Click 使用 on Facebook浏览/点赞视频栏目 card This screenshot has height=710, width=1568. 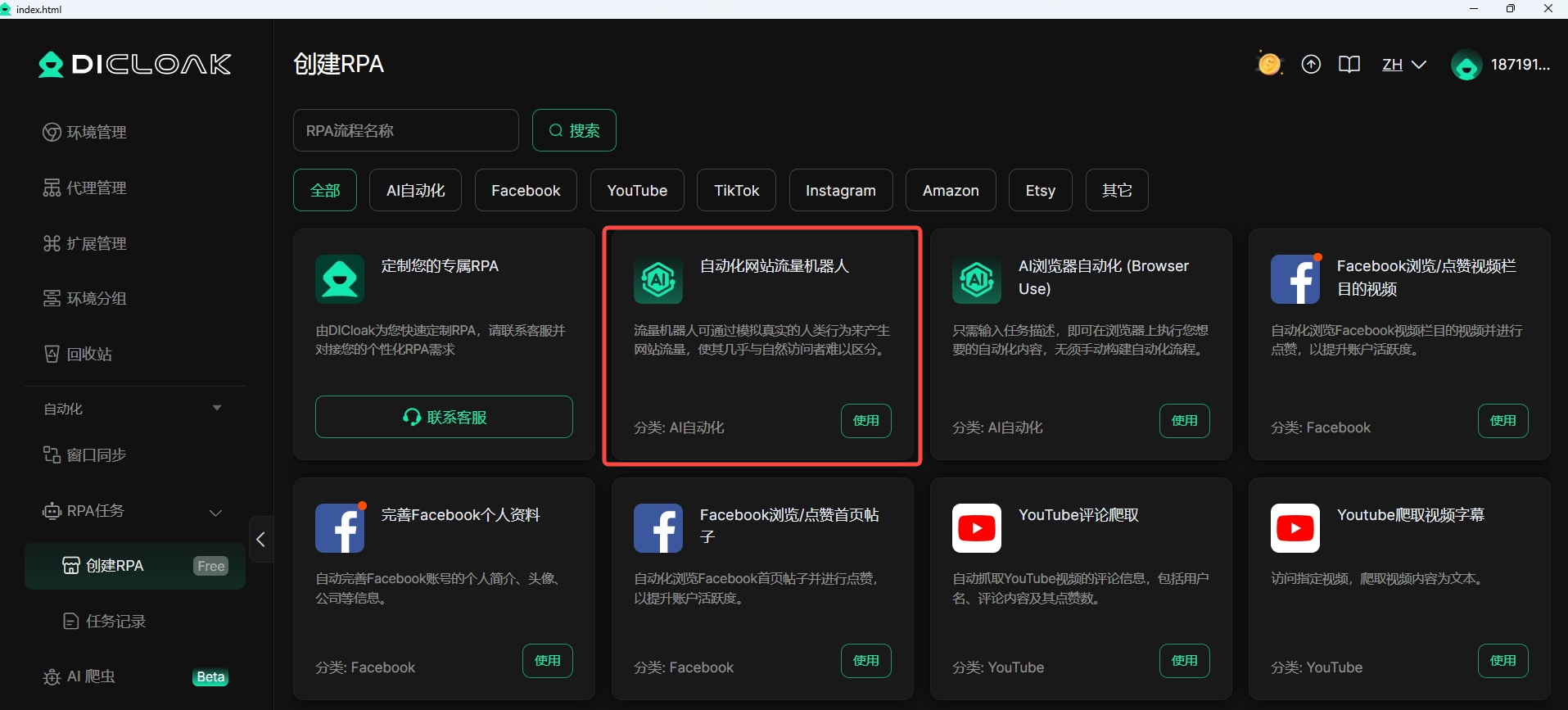(1503, 421)
